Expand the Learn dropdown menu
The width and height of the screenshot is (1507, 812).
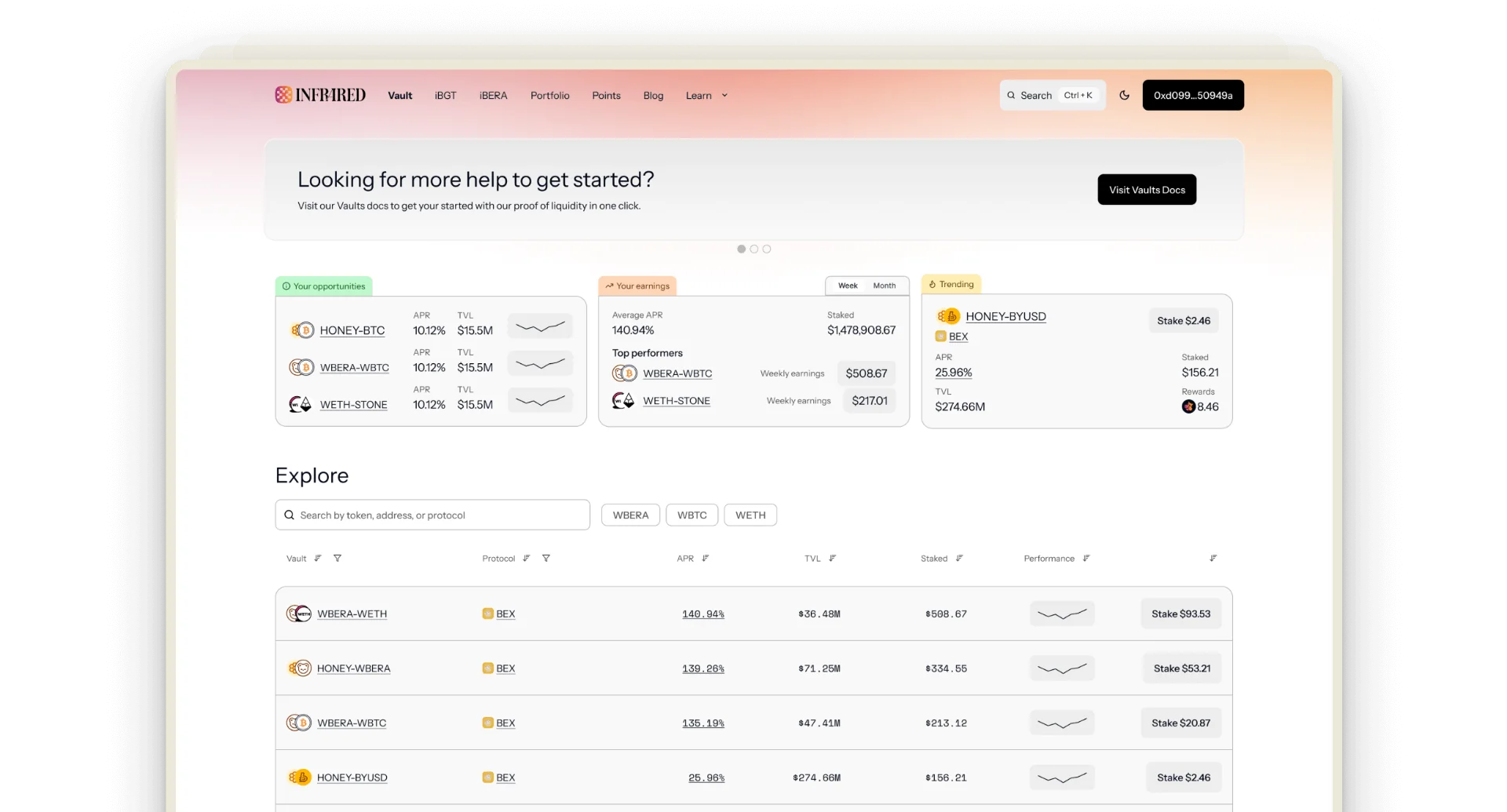[x=706, y=96]
